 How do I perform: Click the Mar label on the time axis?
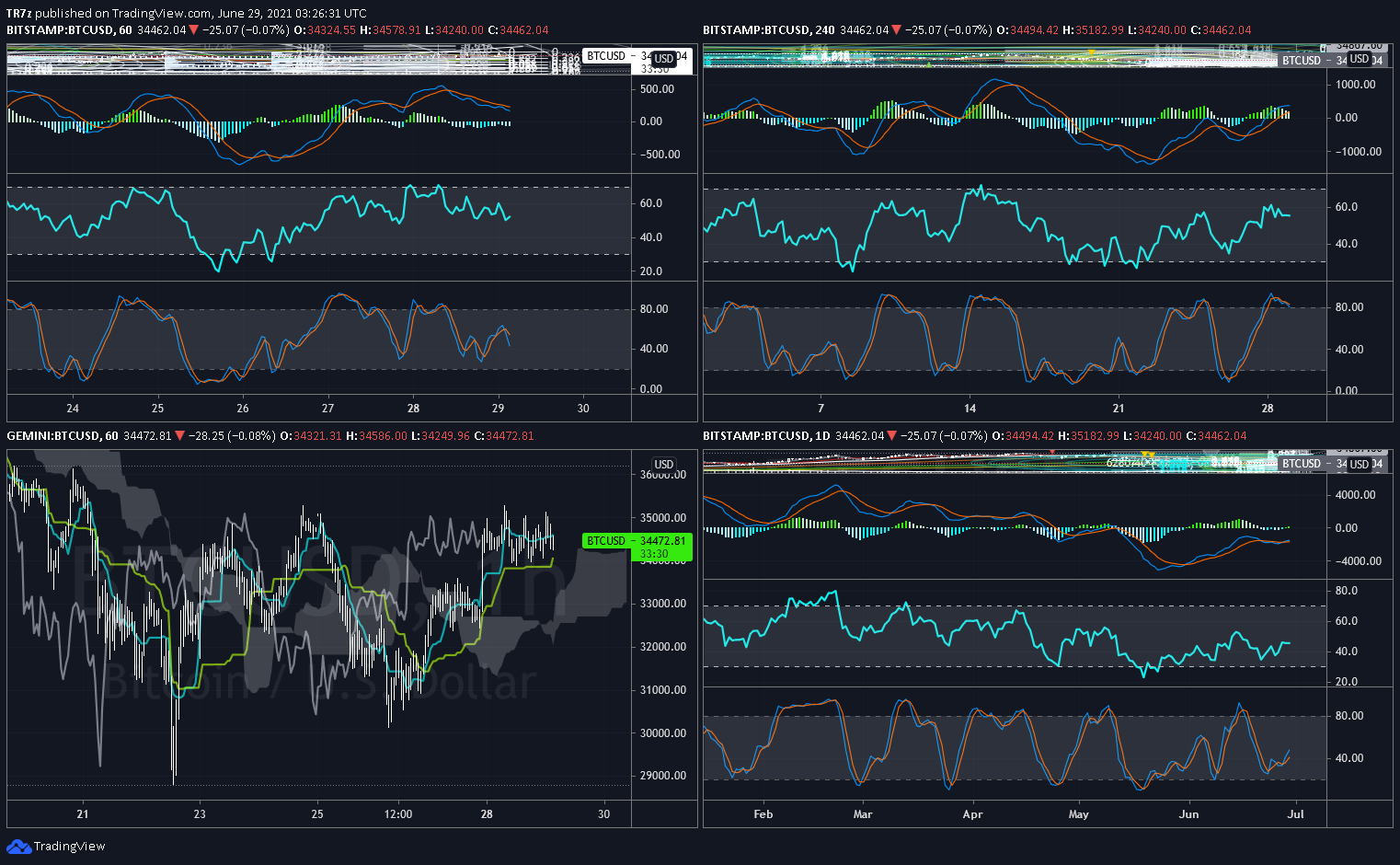863,814
